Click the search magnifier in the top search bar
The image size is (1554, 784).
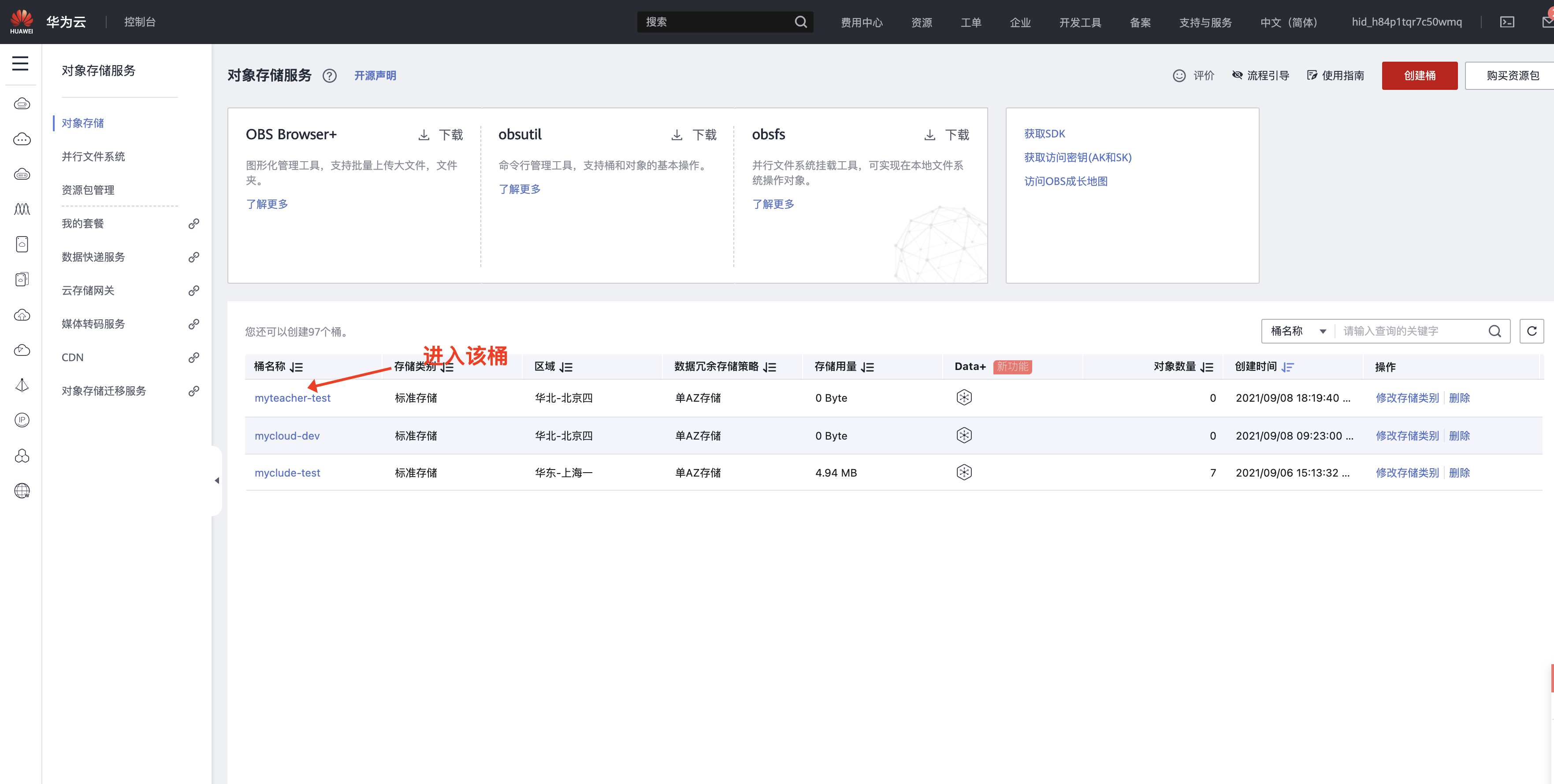pos(800,22)
